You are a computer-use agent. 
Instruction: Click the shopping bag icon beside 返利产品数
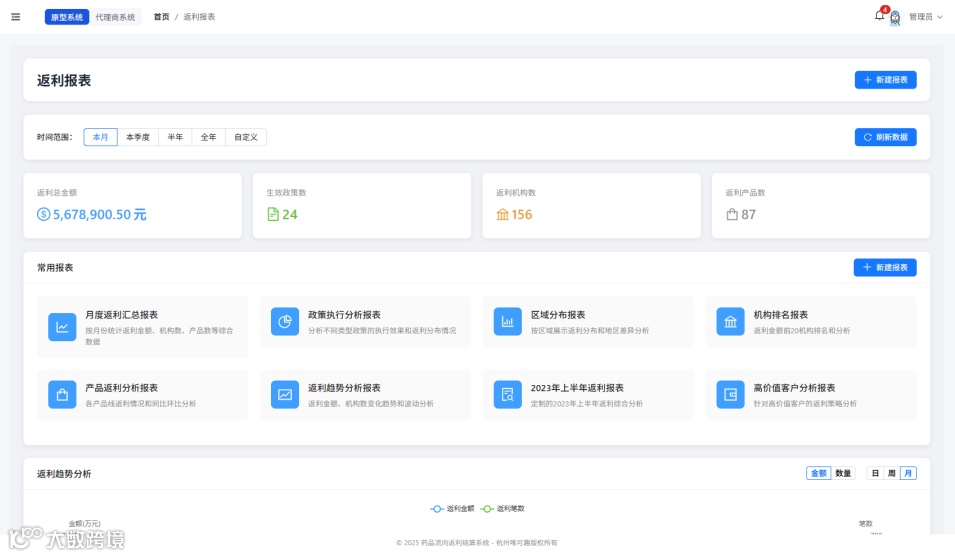[x=732, y=214]
